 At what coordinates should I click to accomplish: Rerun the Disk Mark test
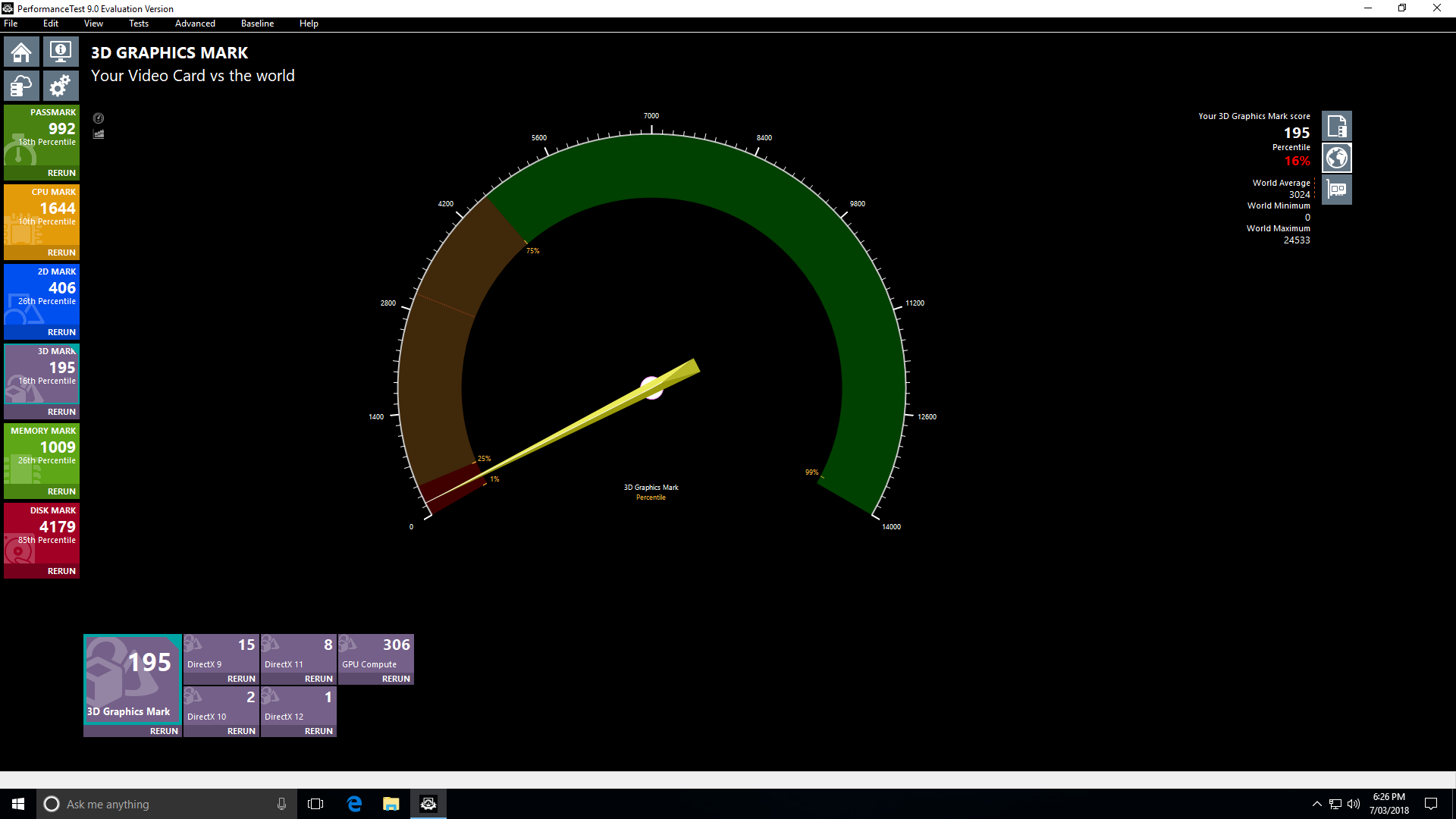[61, 571]
